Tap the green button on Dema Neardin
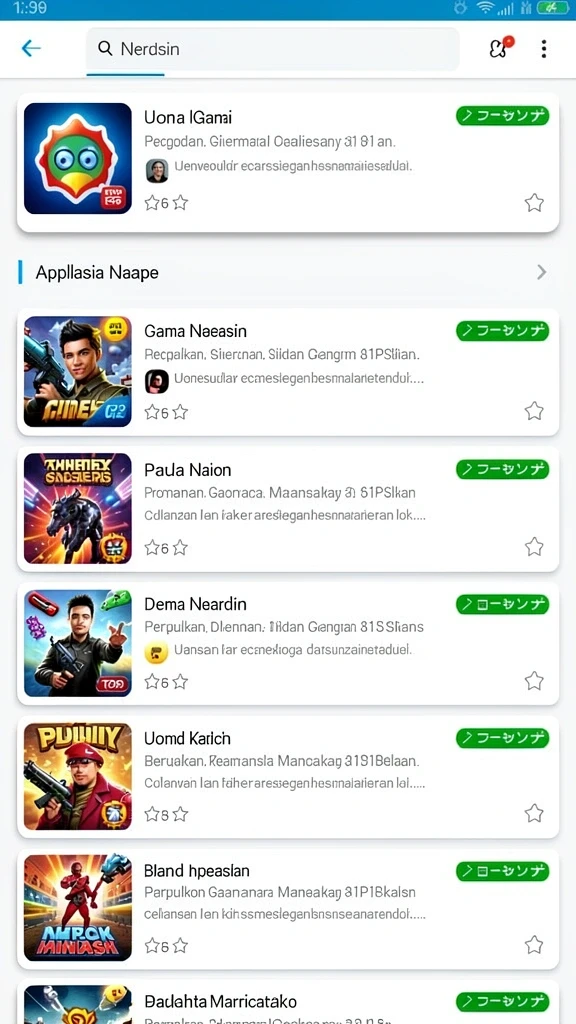This screenshot has width=576, height=1024. [x=502, y=604]
